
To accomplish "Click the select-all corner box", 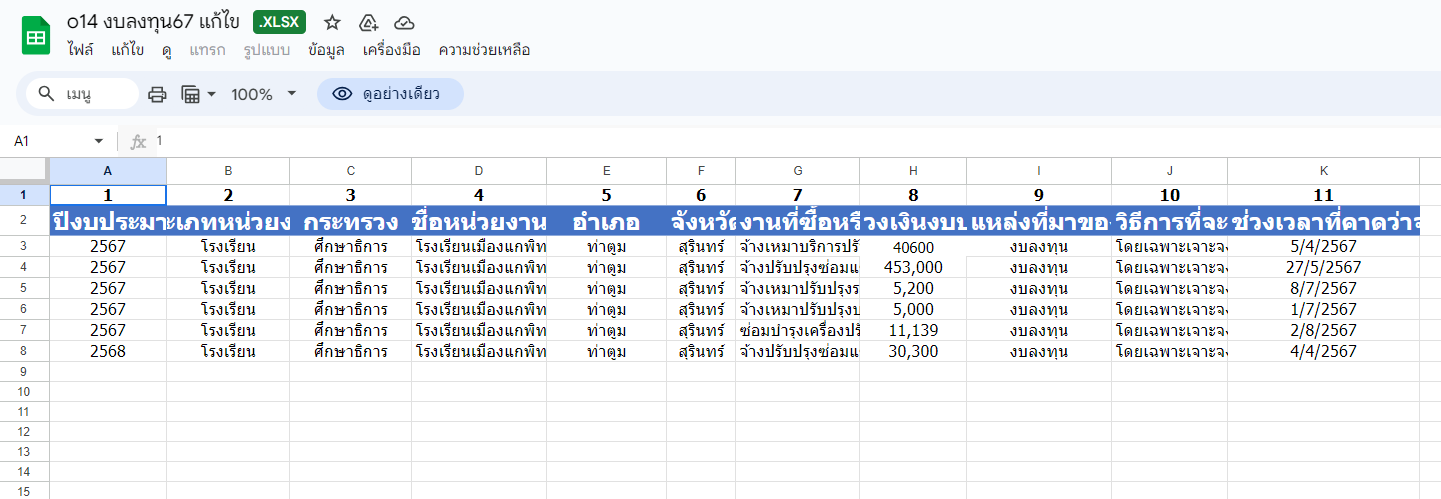I will coord(25,171).
